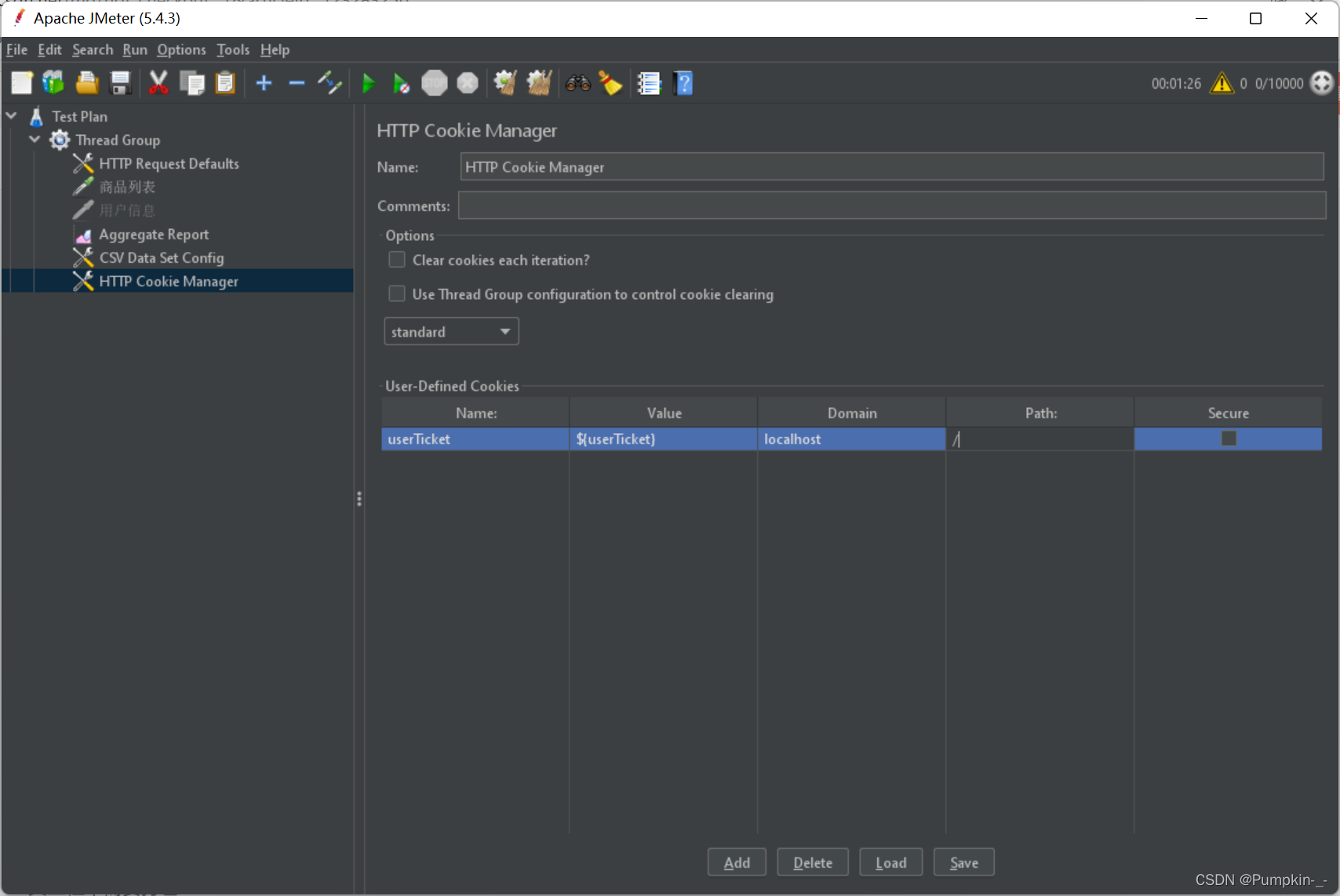Save the test plan with the floppy disk icon
The height and width of the screenshot is (896, 1340).
click(120, 82)
